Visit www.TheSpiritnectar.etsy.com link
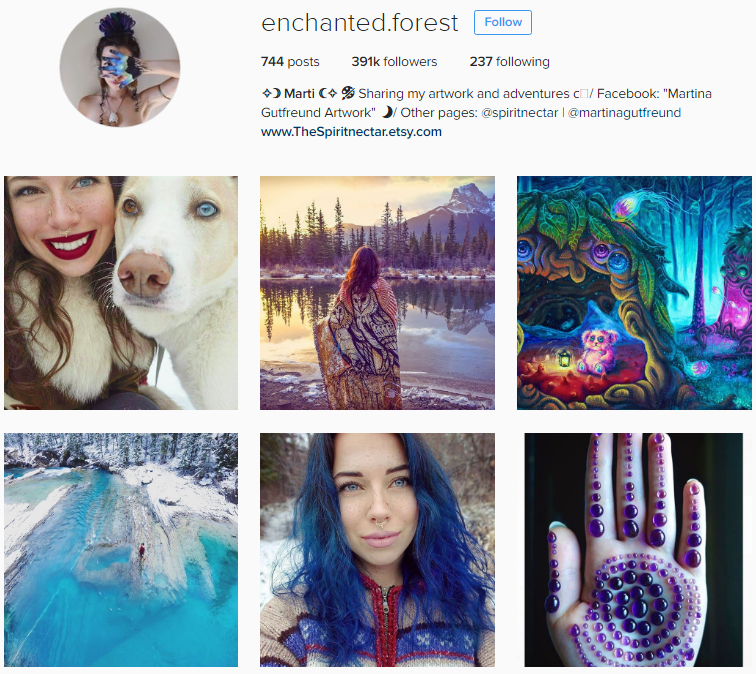 [x=351, y=132]
